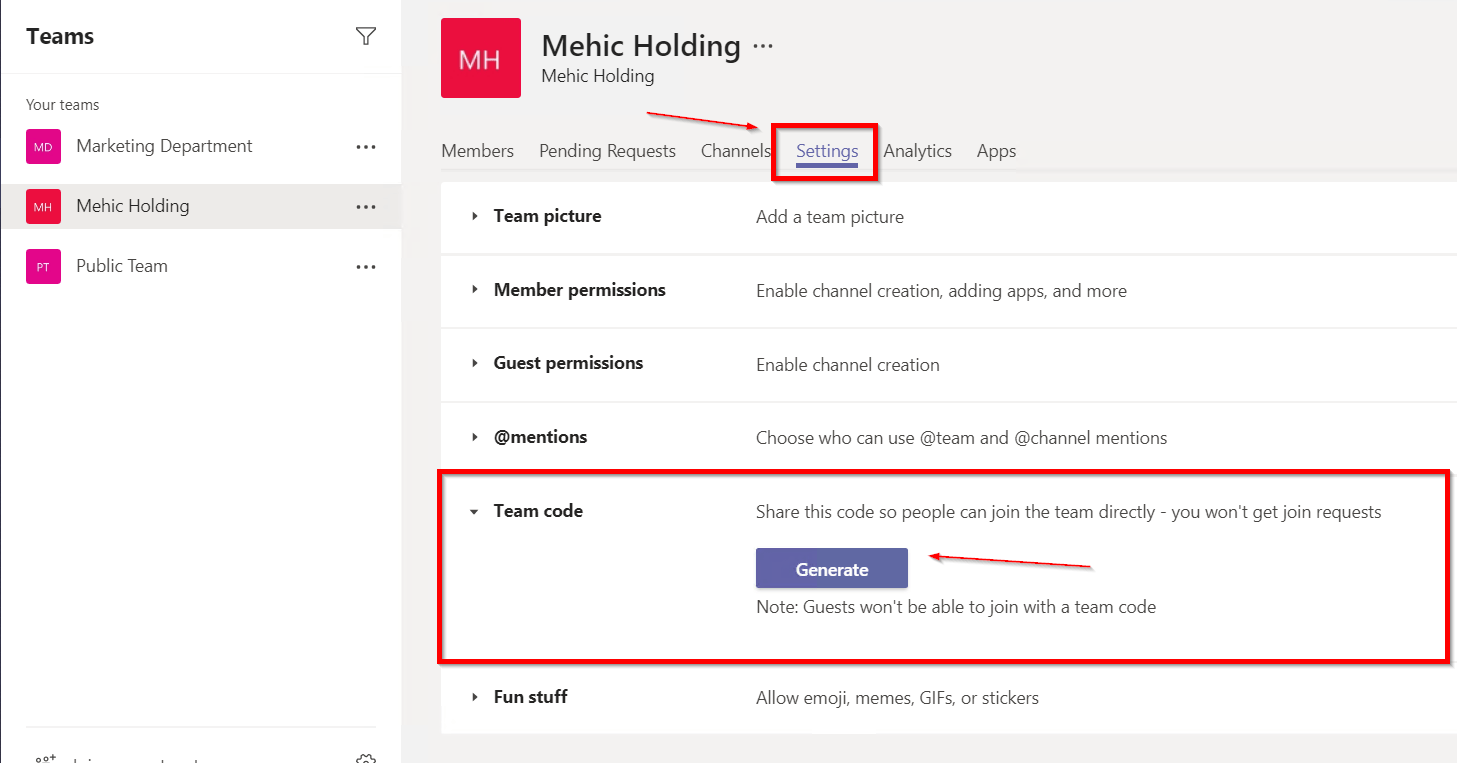Go to the Analytics tab
The width and height of the screenshot is (1457, 763).
917,151
